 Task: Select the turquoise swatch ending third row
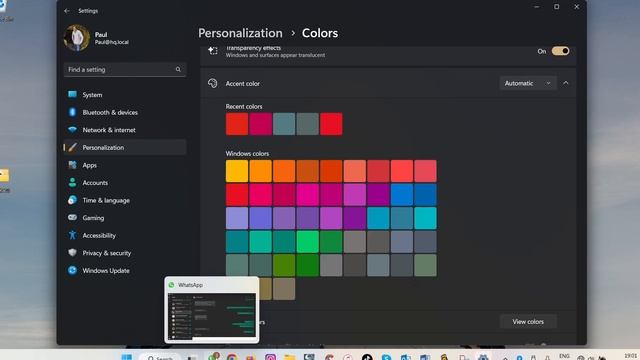click(425, 218)
